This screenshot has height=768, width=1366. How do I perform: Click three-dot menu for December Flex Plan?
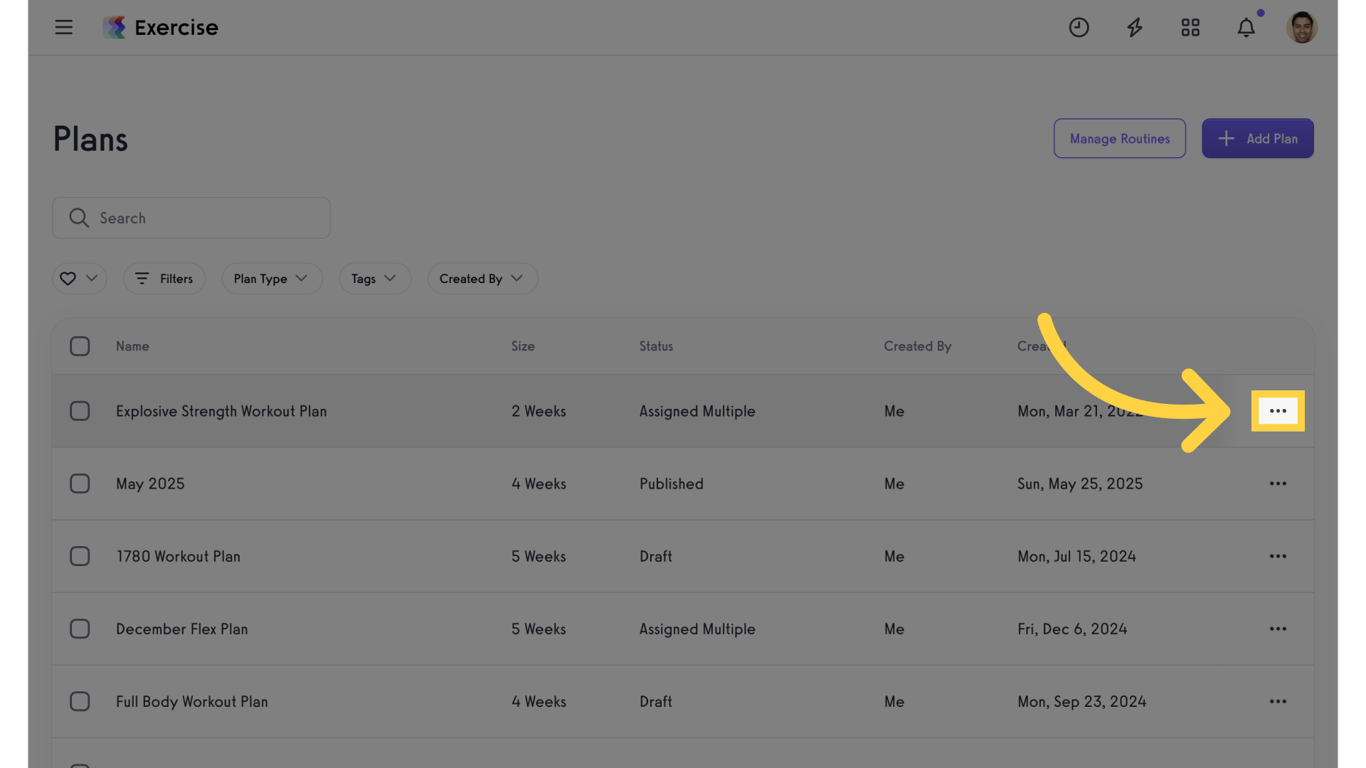[x=1278, y=629]
